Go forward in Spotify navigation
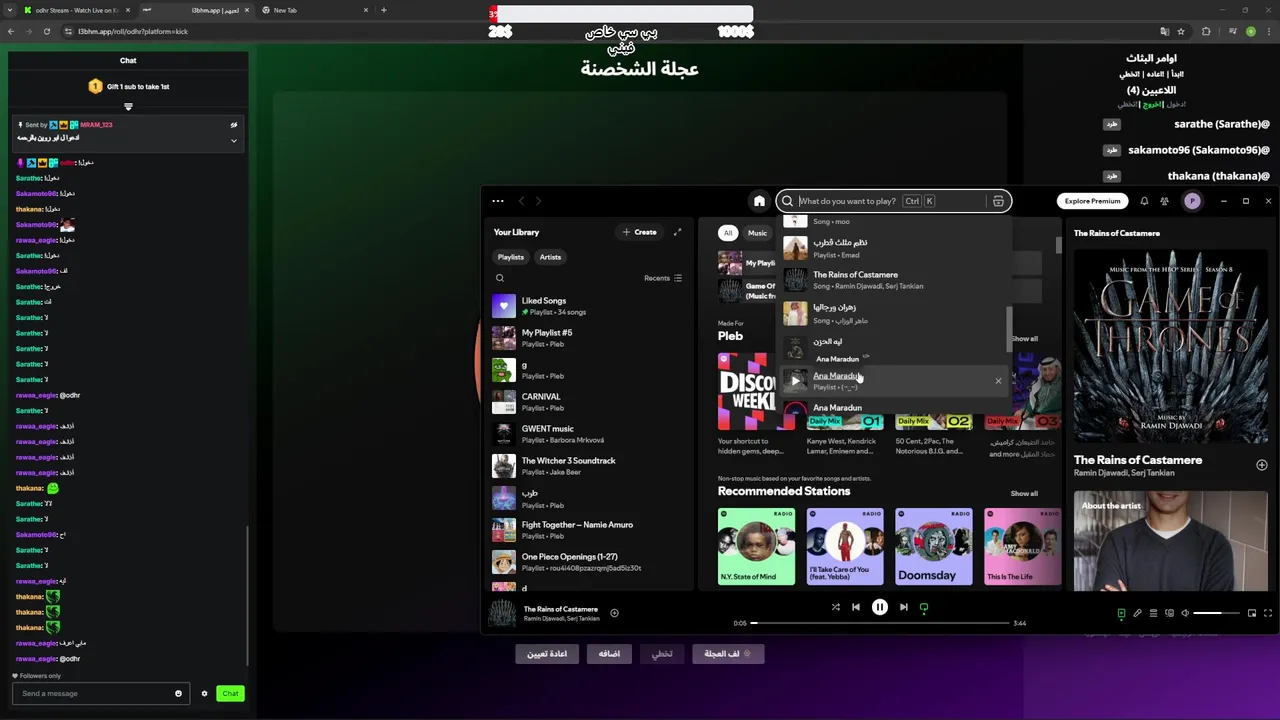This screenshot has height=720, width=1280. 538,201
